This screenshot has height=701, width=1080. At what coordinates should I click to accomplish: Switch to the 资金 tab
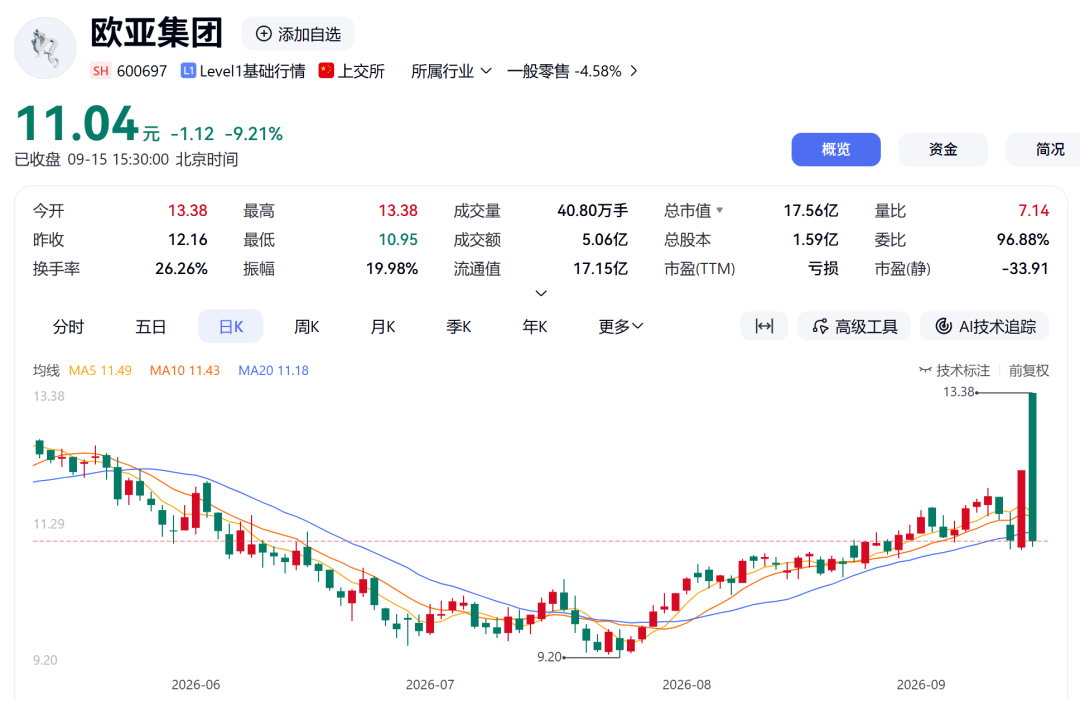point(943,149)
